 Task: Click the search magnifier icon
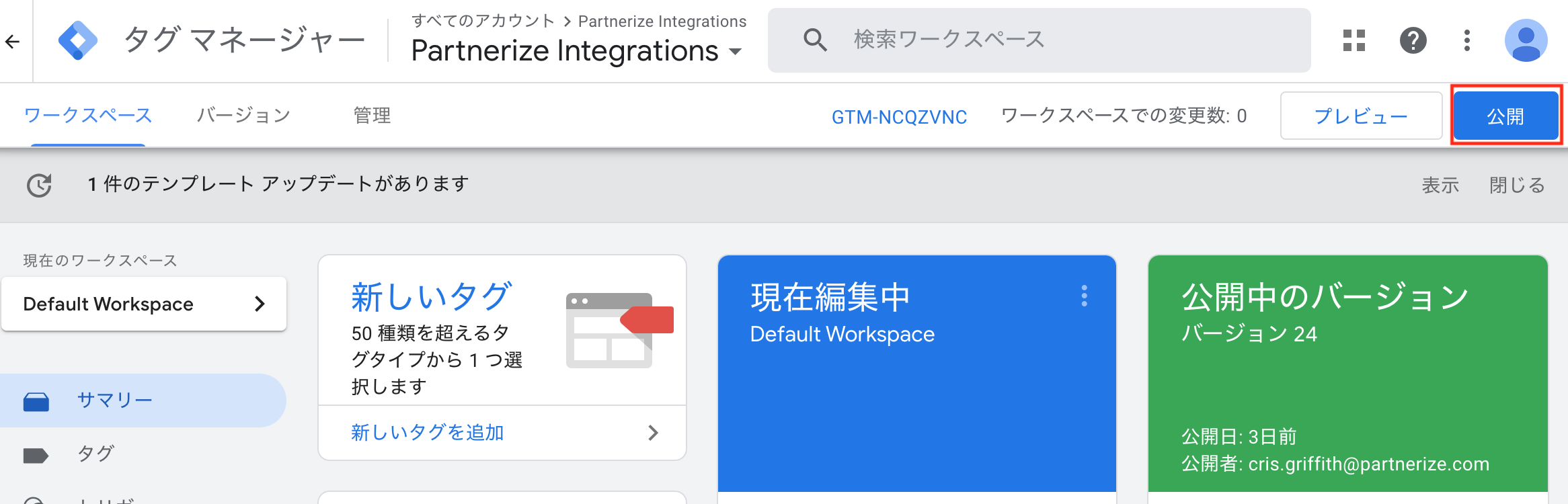click(x=815, y=40)
